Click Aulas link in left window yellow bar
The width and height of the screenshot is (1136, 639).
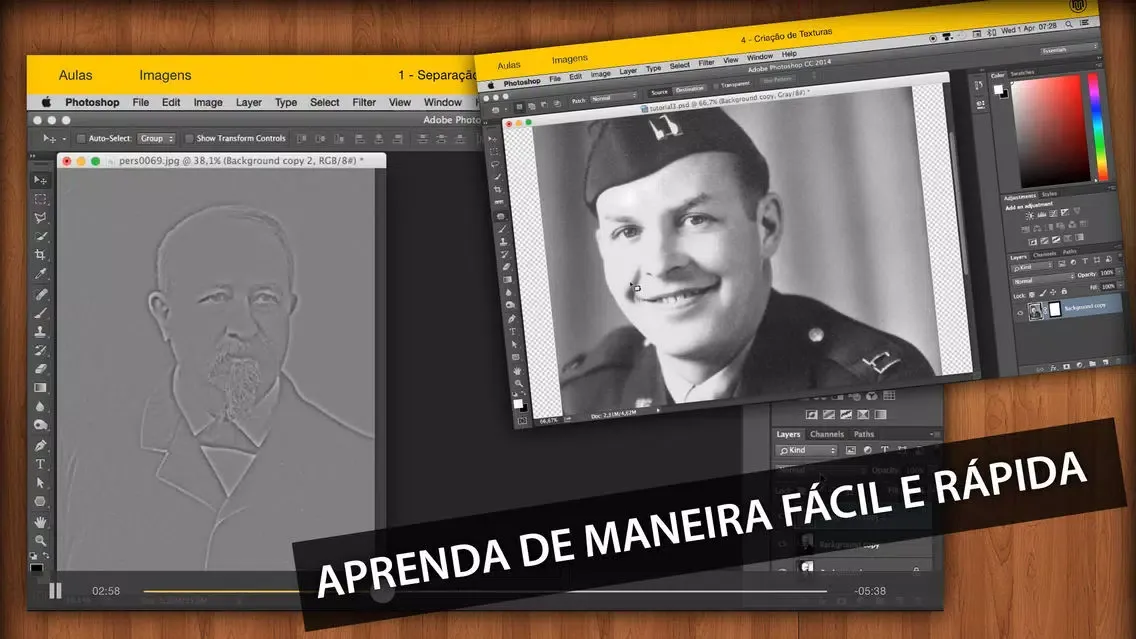point(75,75)
